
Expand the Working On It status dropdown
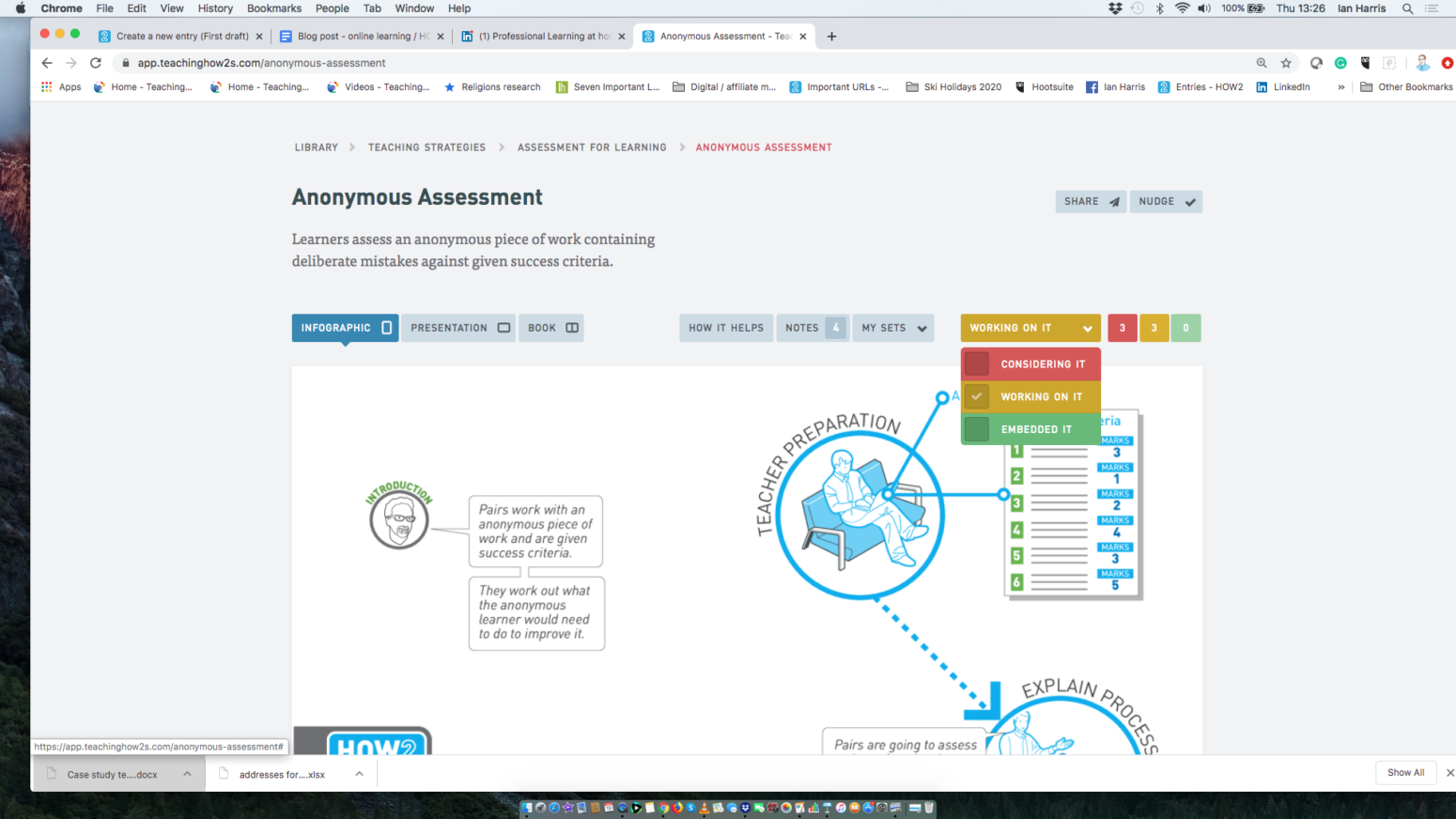pyautogui.click(x=1030, y=328)
